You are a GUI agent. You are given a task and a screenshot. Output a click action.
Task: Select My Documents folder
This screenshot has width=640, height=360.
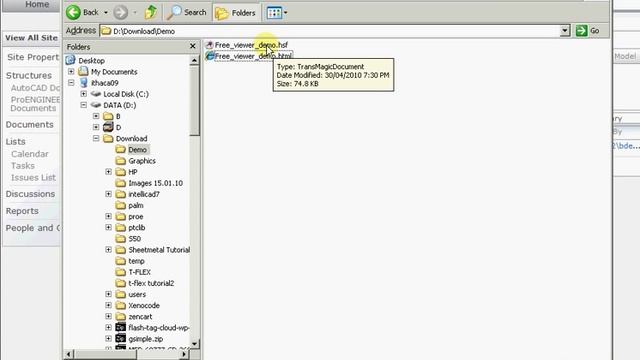114,72
